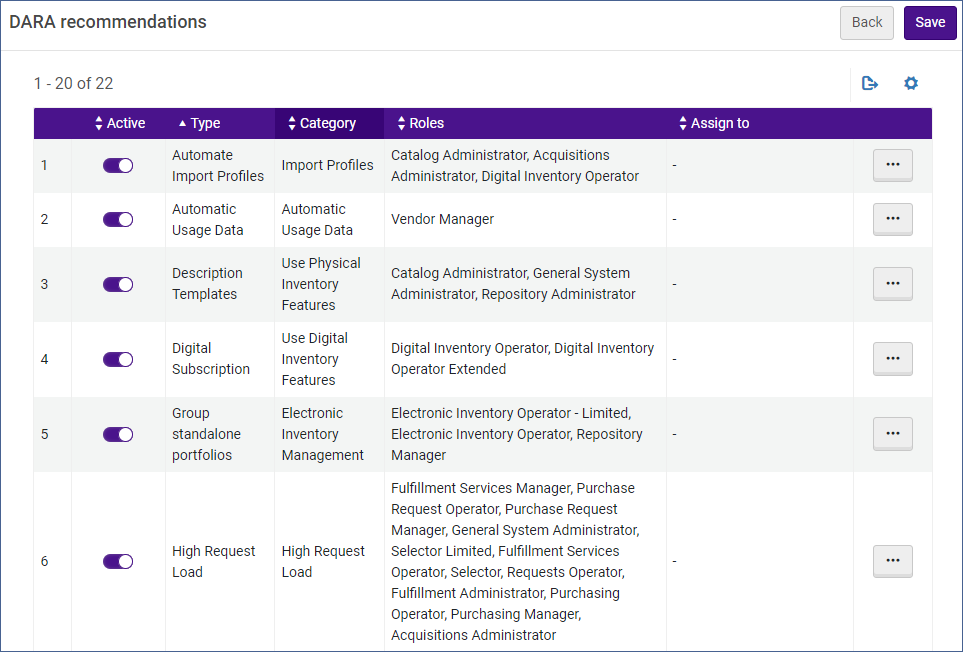Image resolution: width=963 pixels, height=652 pixels.
Task: Sort table by Assign to column
Action: pyautogui.click(x=714, y=123)
